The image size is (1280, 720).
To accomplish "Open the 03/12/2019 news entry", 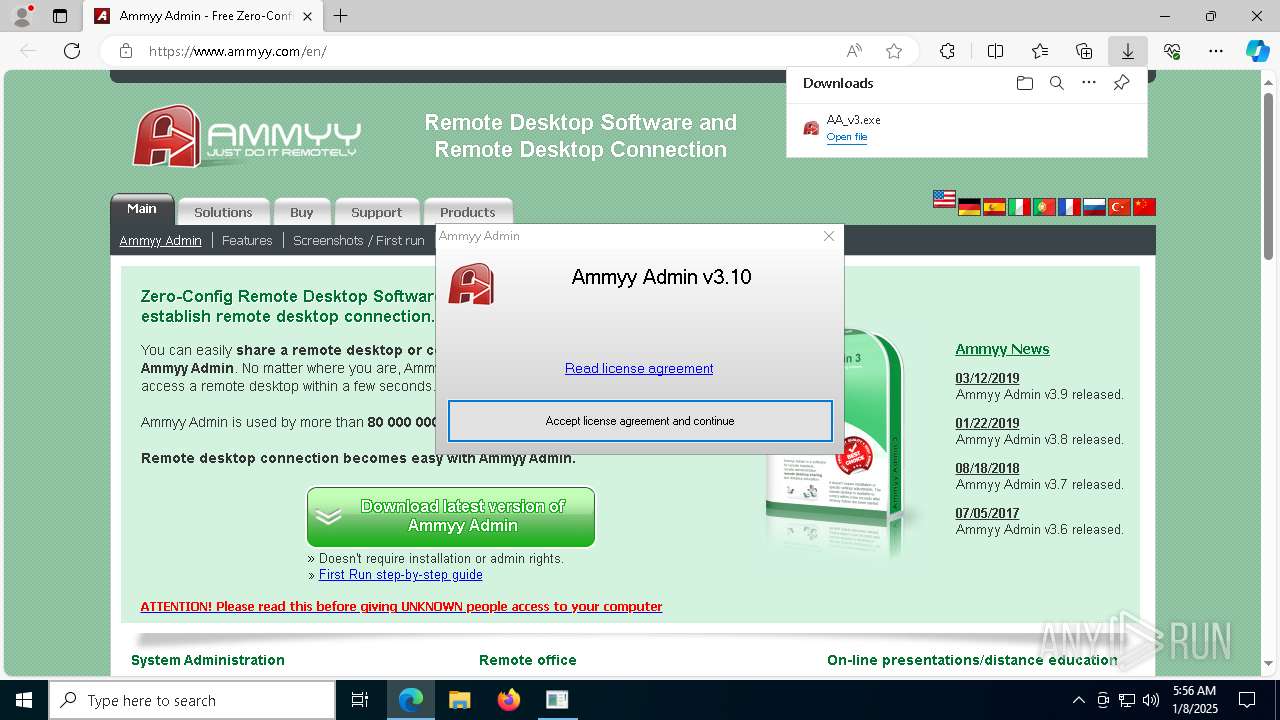I will coord(987,378).
